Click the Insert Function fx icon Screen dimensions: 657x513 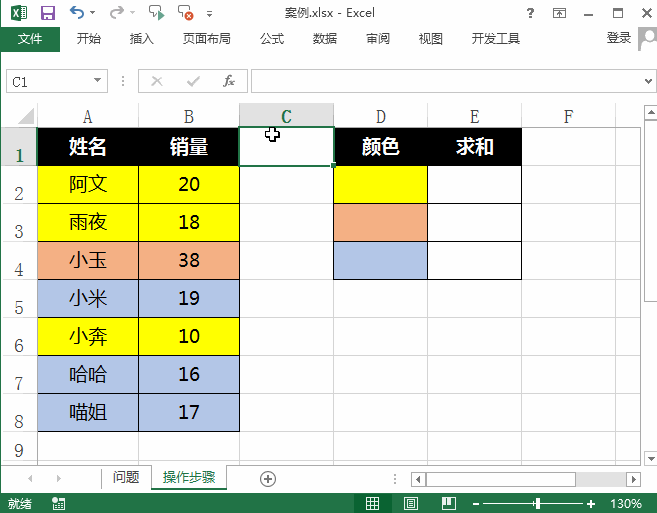(x=229, y=81)
